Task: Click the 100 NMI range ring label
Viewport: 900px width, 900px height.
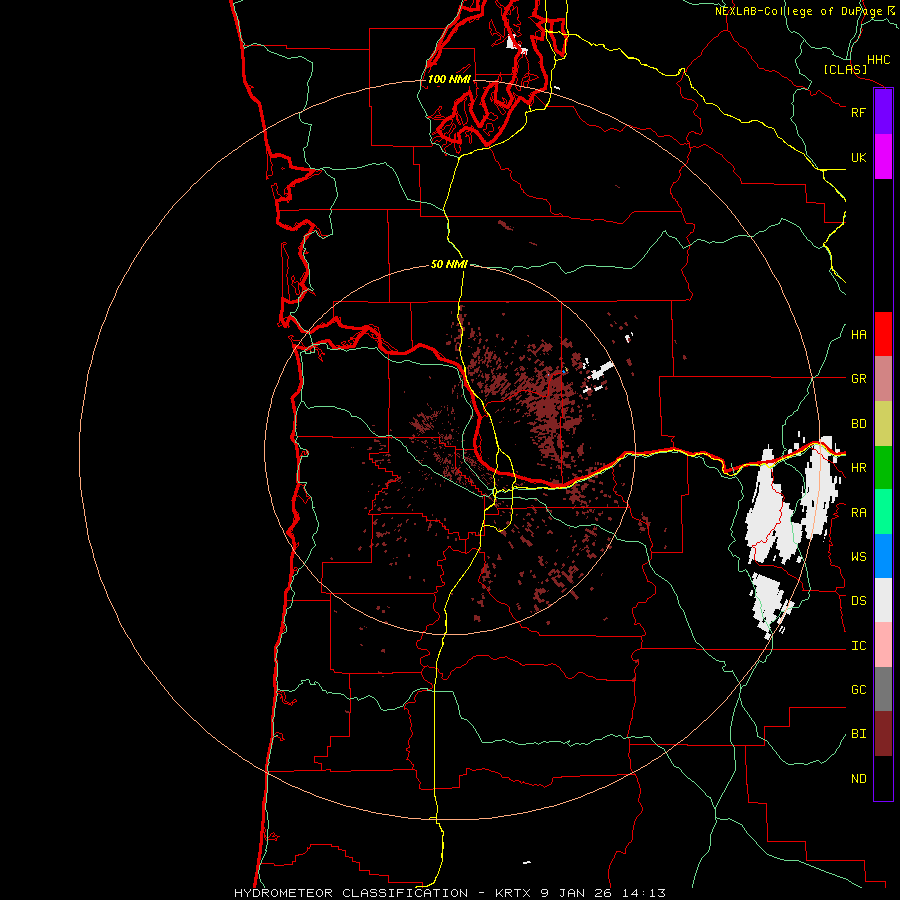Action: point(449,79)
